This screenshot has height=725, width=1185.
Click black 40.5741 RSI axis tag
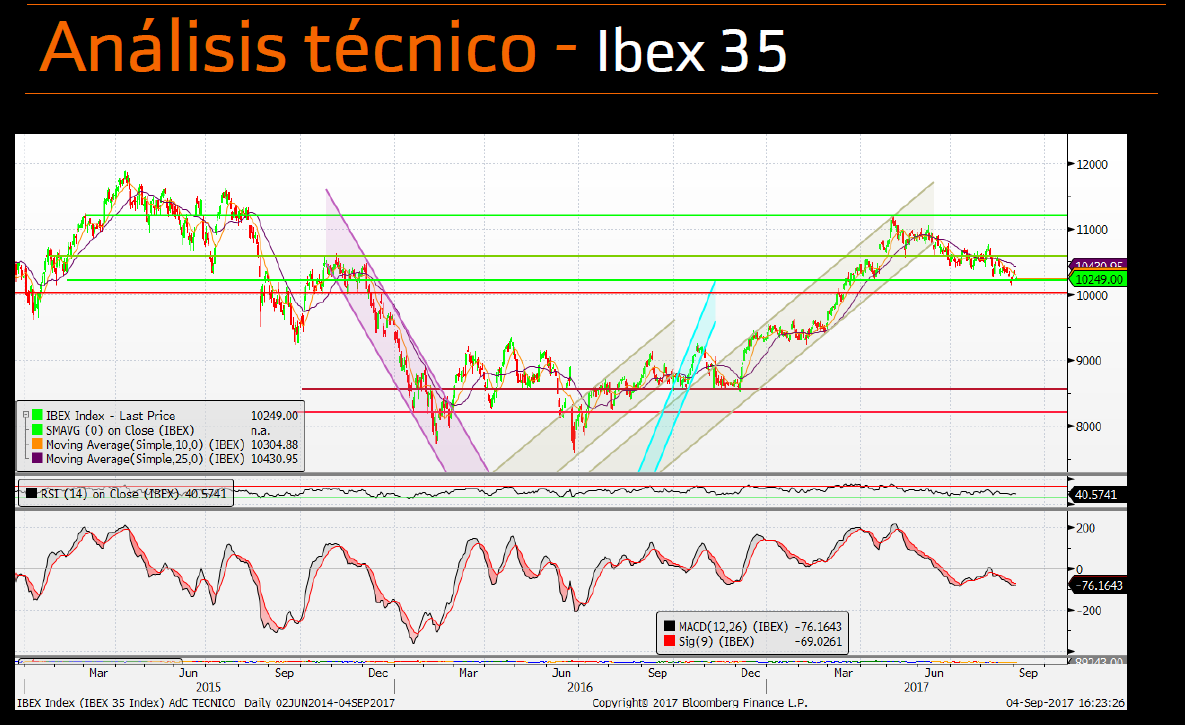pyautogui.click(x=1098, y=494)
